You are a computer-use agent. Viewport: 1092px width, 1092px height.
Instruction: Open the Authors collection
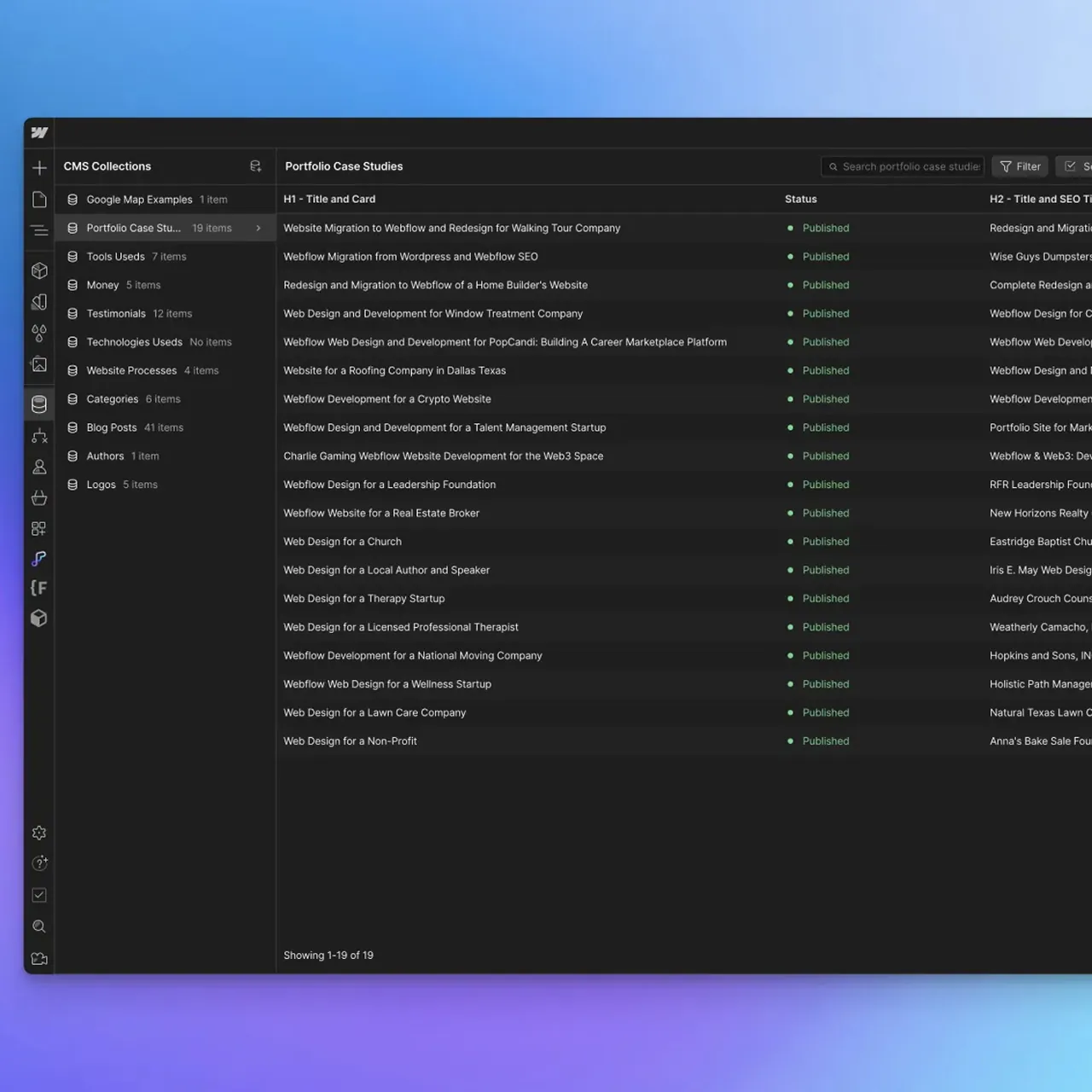(x=166, y=456)
